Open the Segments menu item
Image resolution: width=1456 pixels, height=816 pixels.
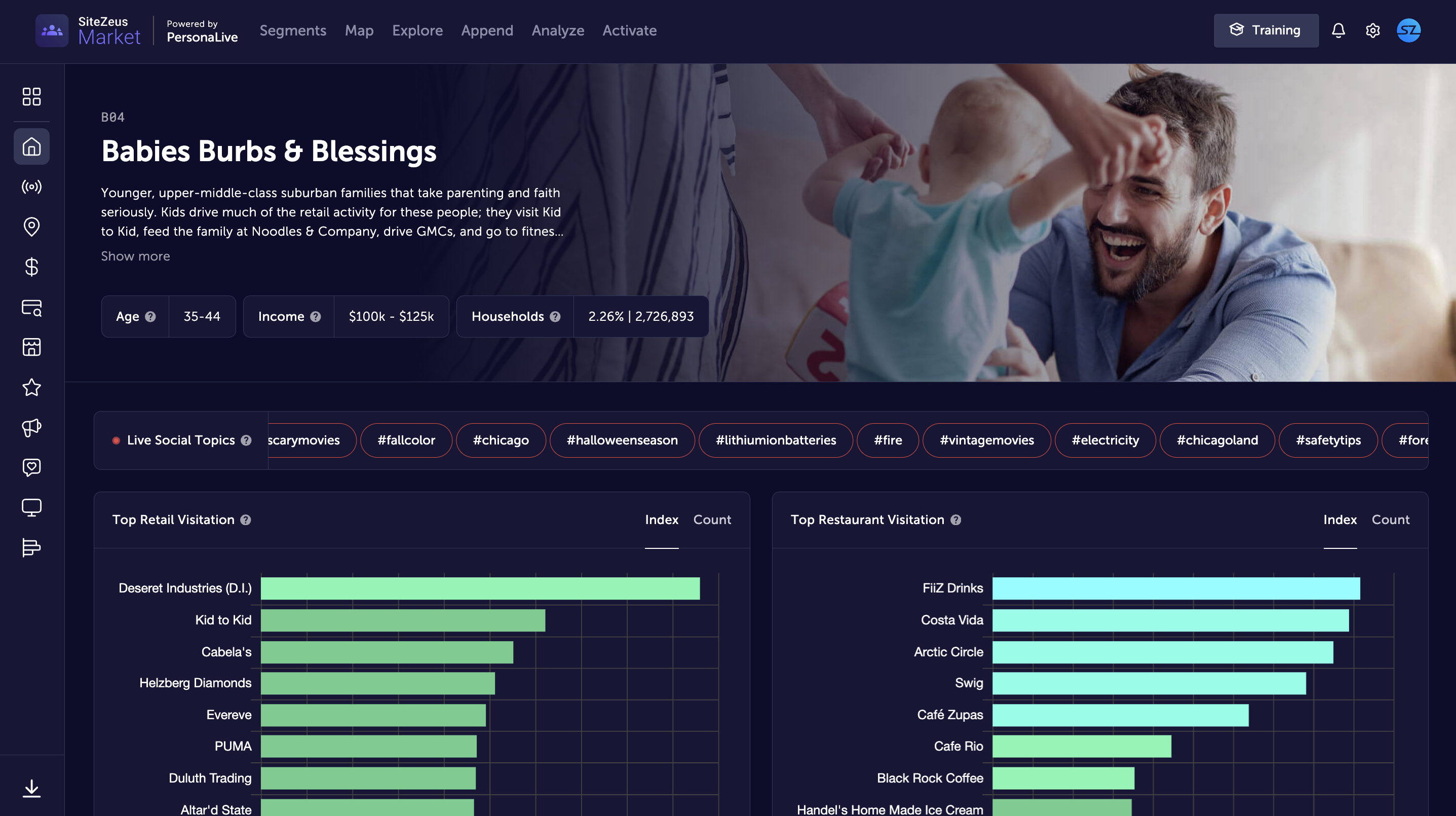[x=293, y=30]
